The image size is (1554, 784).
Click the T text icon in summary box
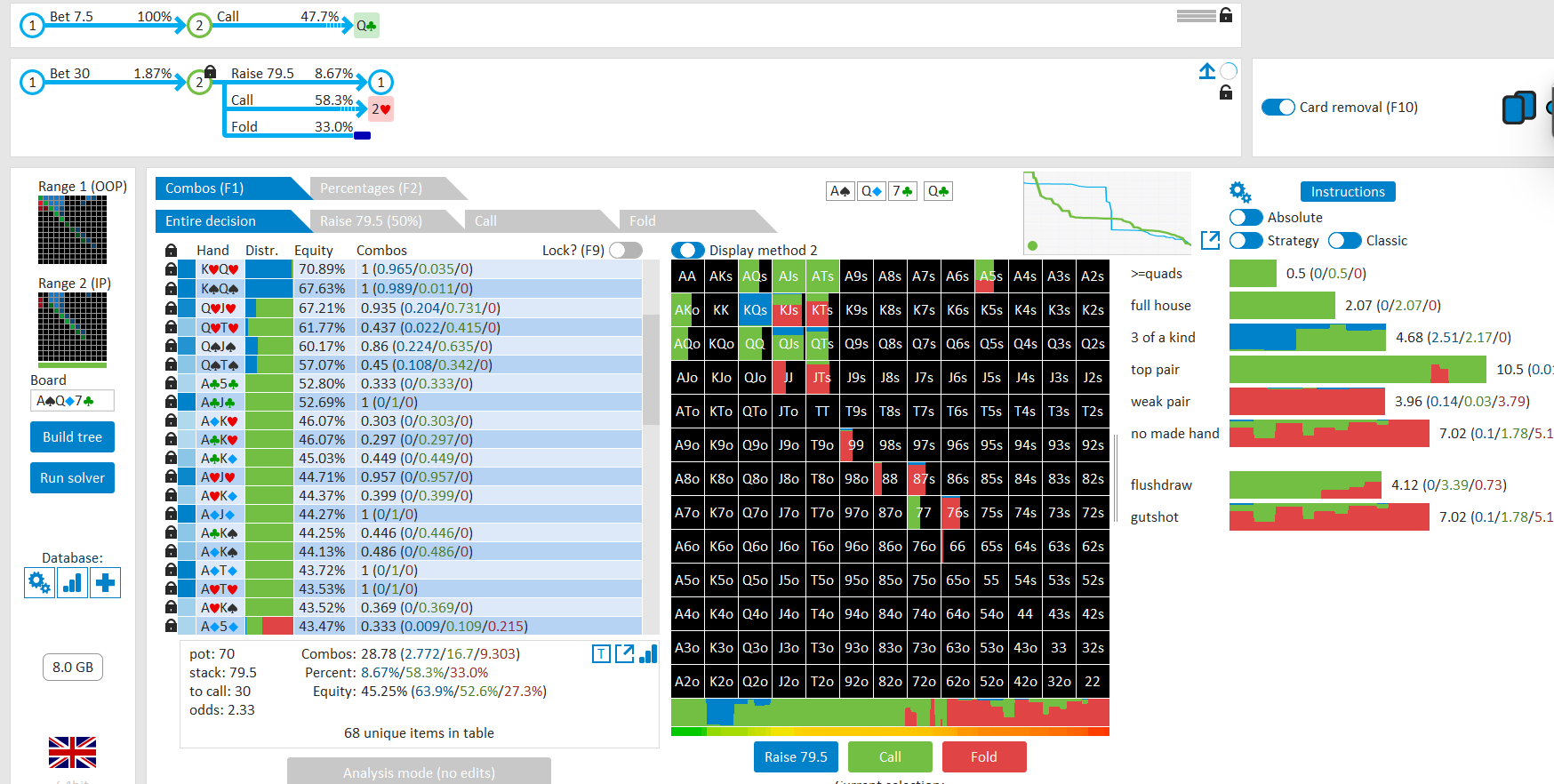(x=601, y=654)
